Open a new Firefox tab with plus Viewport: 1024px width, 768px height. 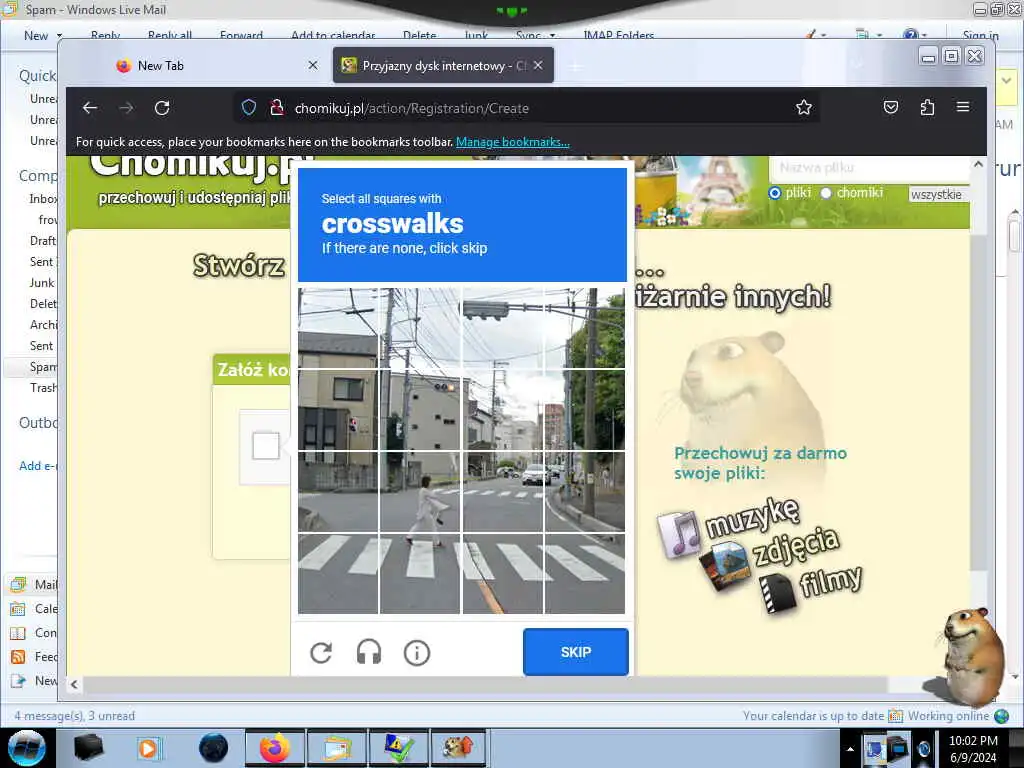575,66
